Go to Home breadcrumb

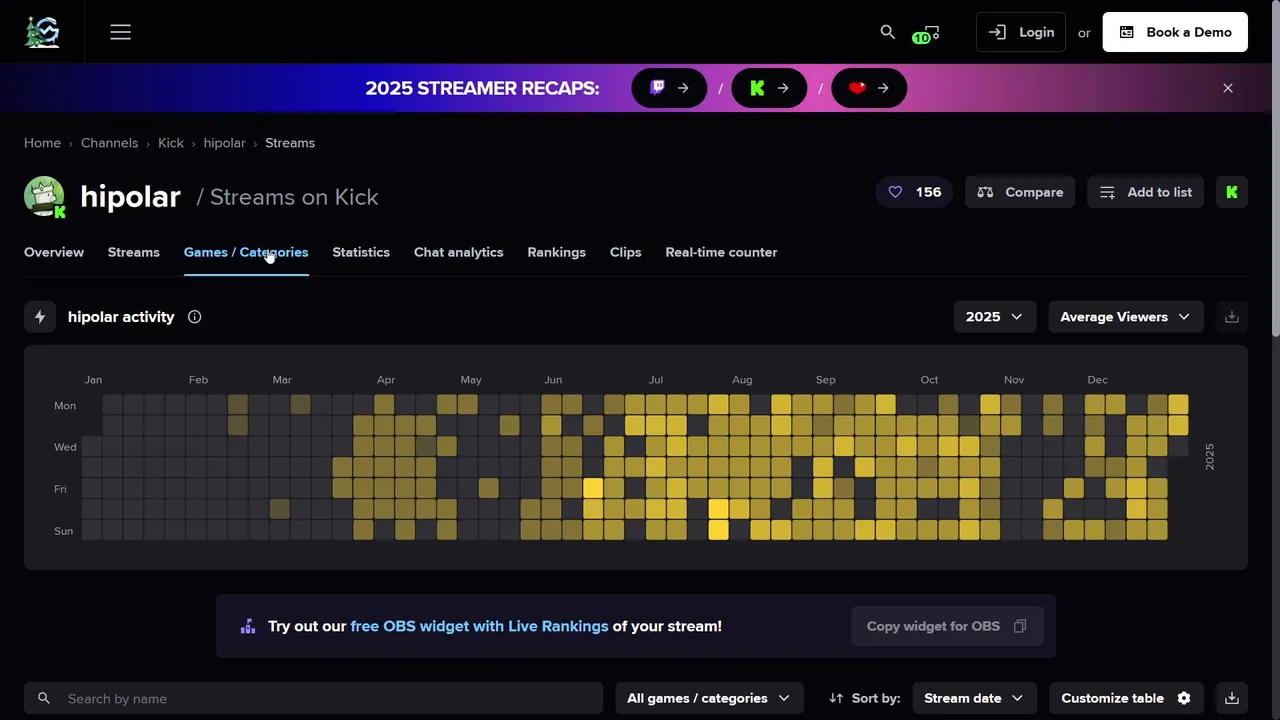click(42, 143)
